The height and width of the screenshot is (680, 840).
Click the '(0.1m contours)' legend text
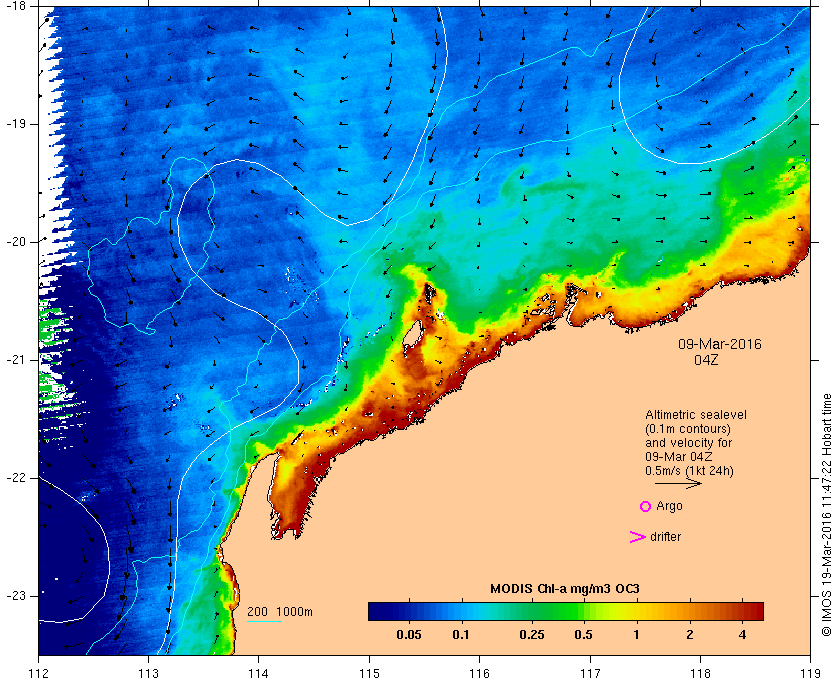(x=688, y=429)
